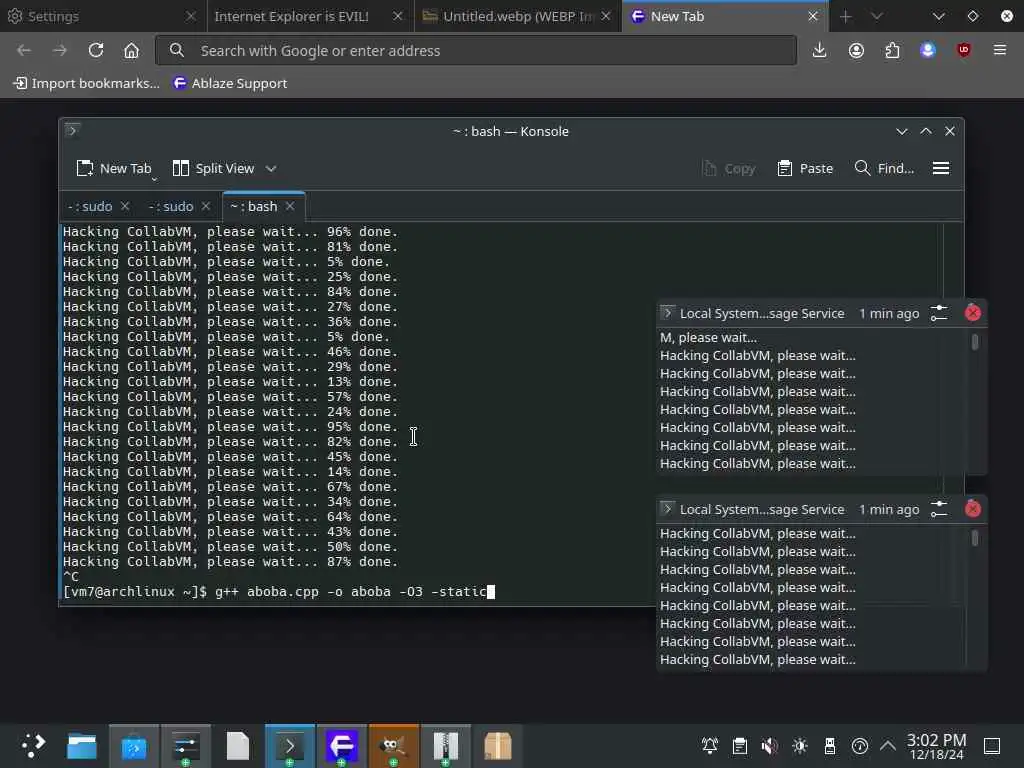Image resolution: width=1024 pixels, height=768 pixels.
Task: Open the package box icon in the taskbar
Action: 498,746
